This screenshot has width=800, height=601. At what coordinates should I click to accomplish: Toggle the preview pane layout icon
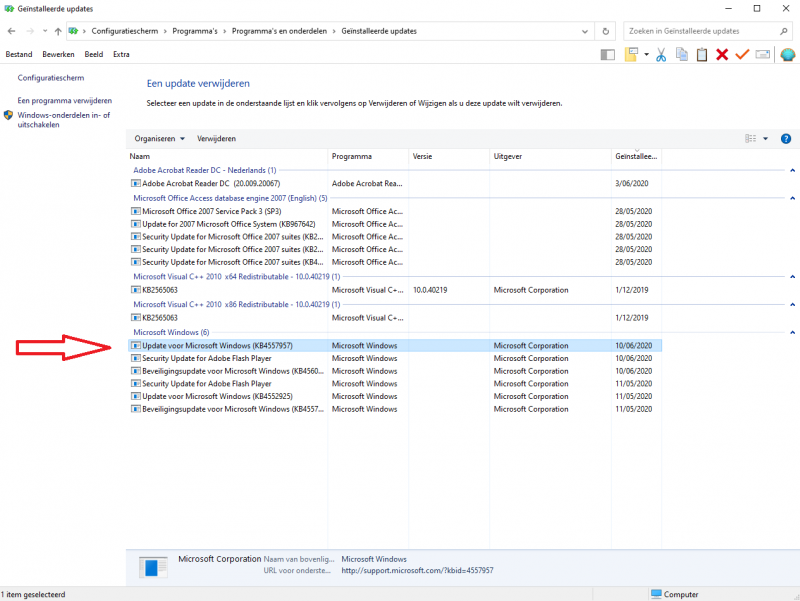(607, 54)
